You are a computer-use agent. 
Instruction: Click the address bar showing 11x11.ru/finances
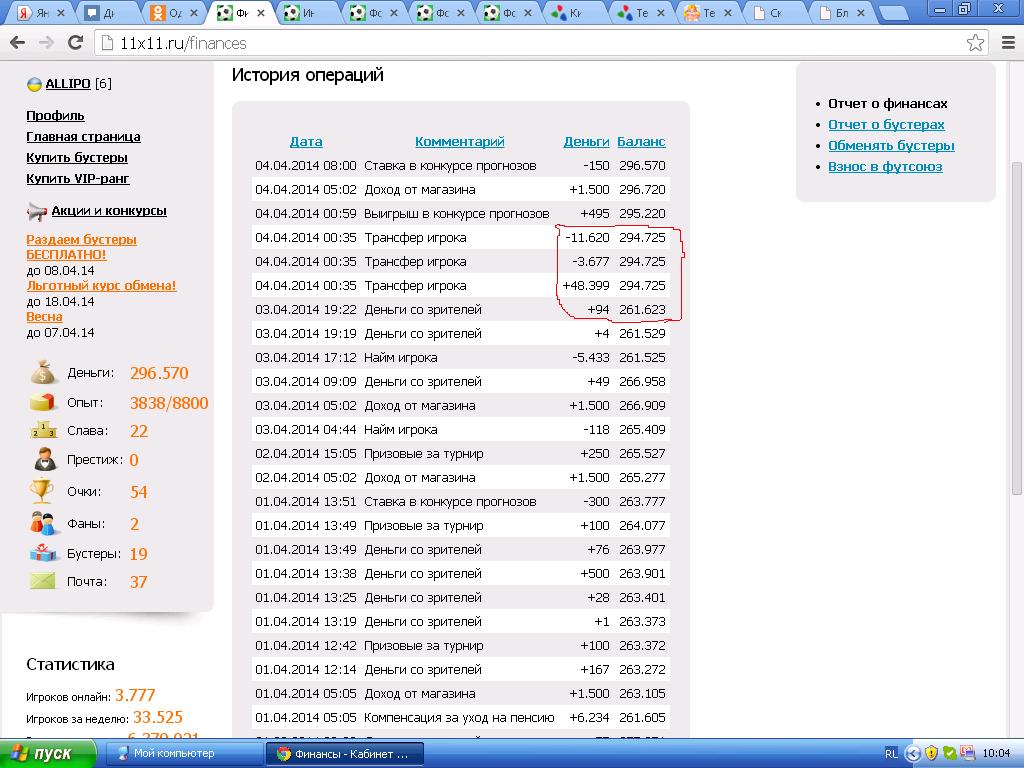(x=530, y=43)
